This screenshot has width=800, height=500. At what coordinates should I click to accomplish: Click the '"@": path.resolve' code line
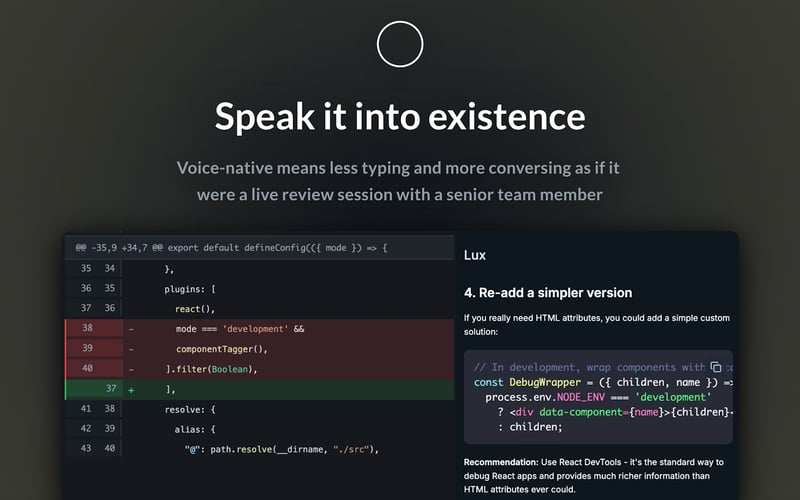(x=282, y=449)
